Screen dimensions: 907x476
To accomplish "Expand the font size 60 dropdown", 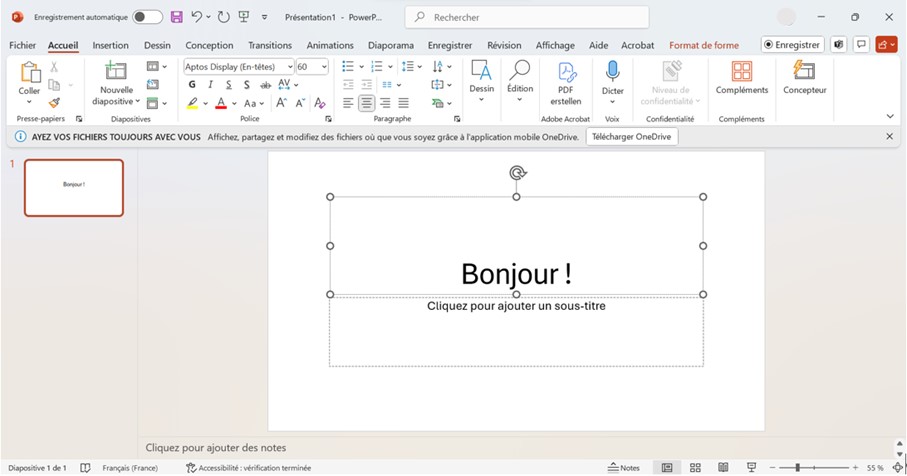I will point(324,67).
